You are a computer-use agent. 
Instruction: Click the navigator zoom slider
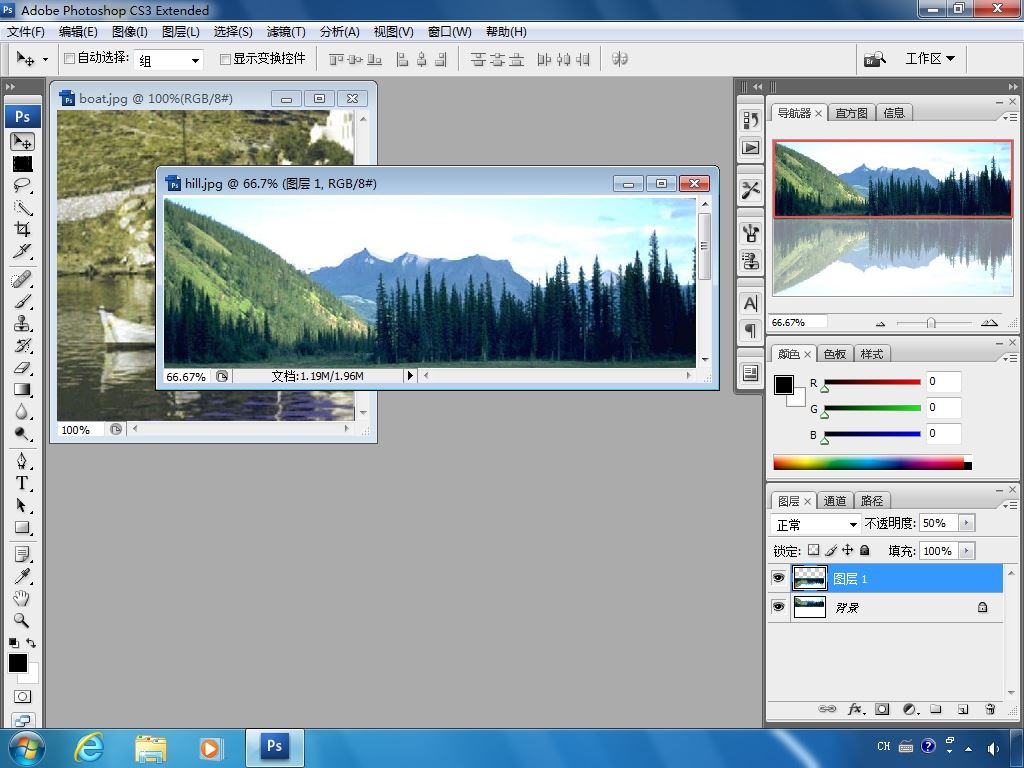click(x=933, y=323)
